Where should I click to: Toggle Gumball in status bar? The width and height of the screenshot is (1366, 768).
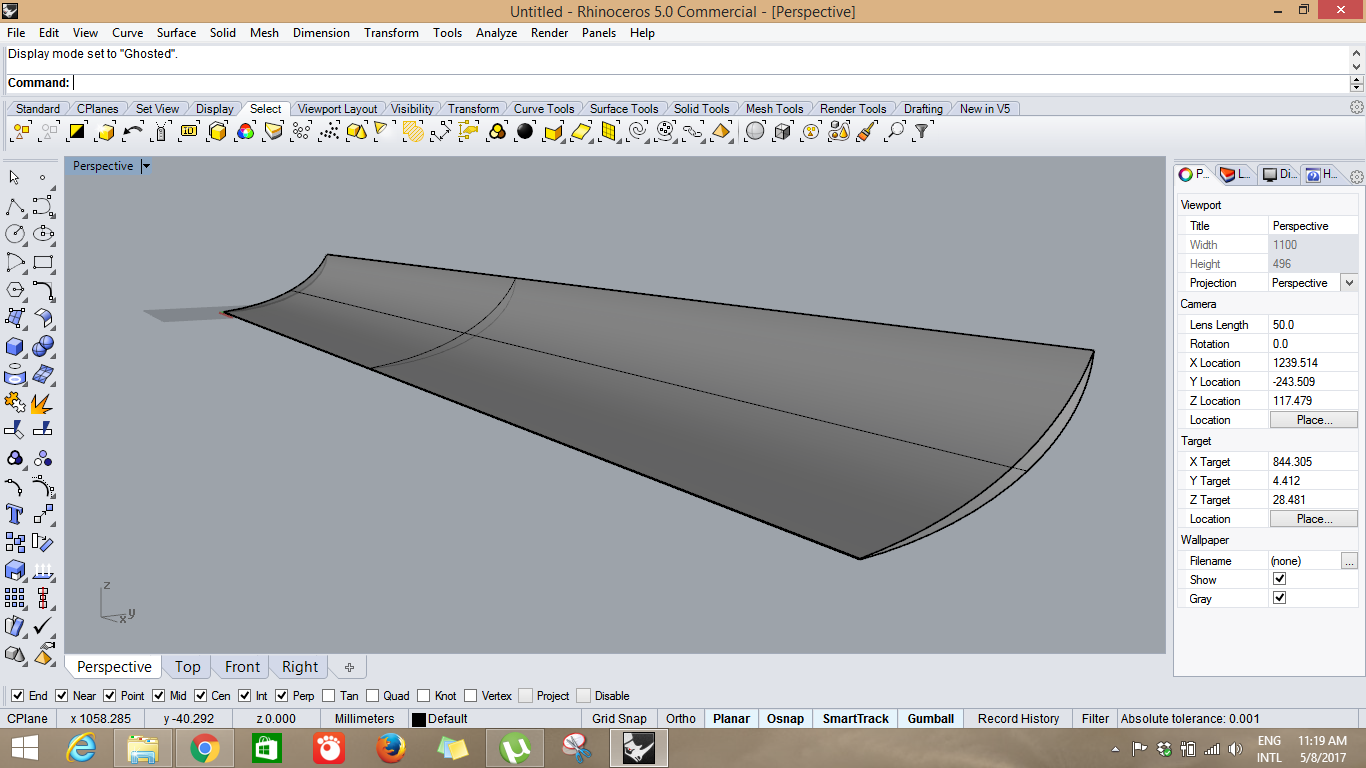(x=931, y=719)
